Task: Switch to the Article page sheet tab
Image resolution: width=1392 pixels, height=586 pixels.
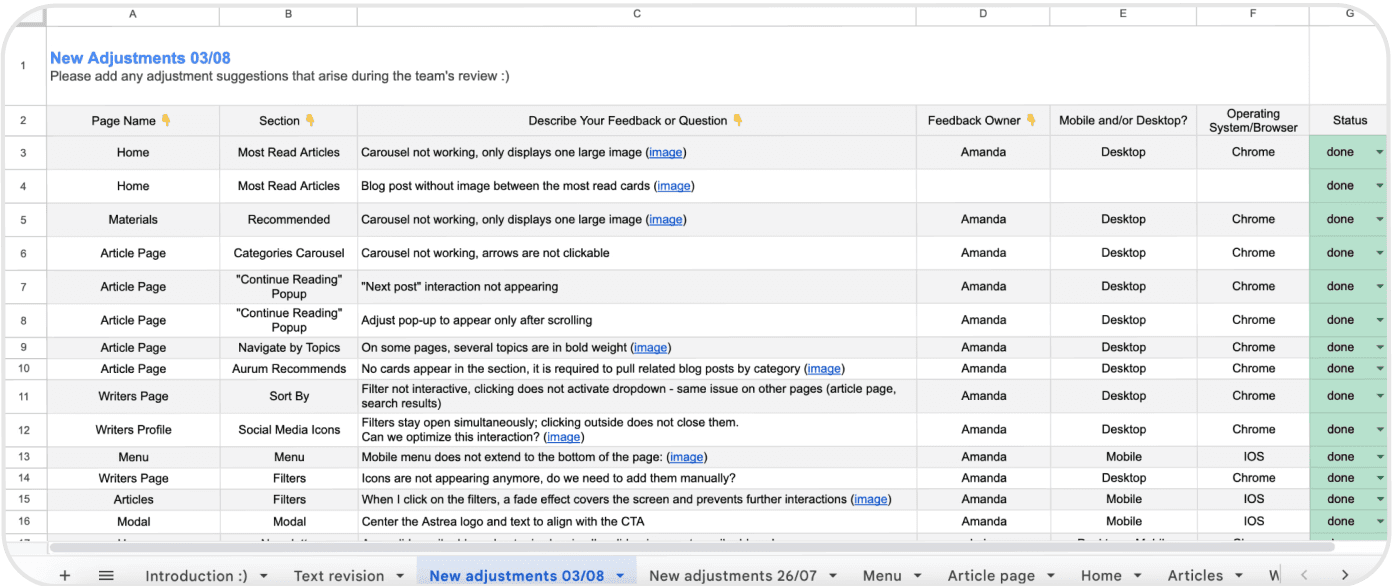Action: [991, 576]
